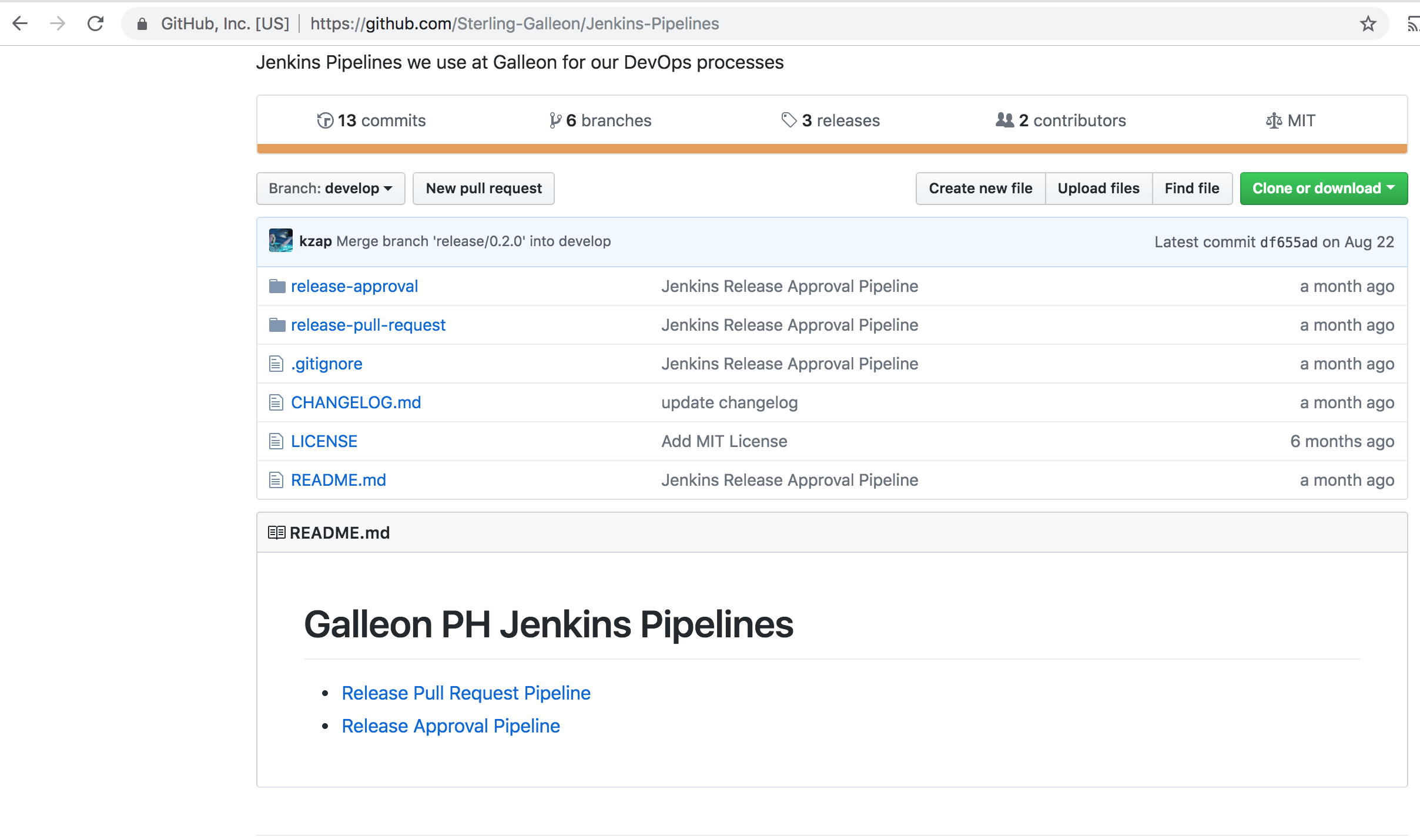
Task: Click 'update changelog' commit message
Action: [729, 402]
